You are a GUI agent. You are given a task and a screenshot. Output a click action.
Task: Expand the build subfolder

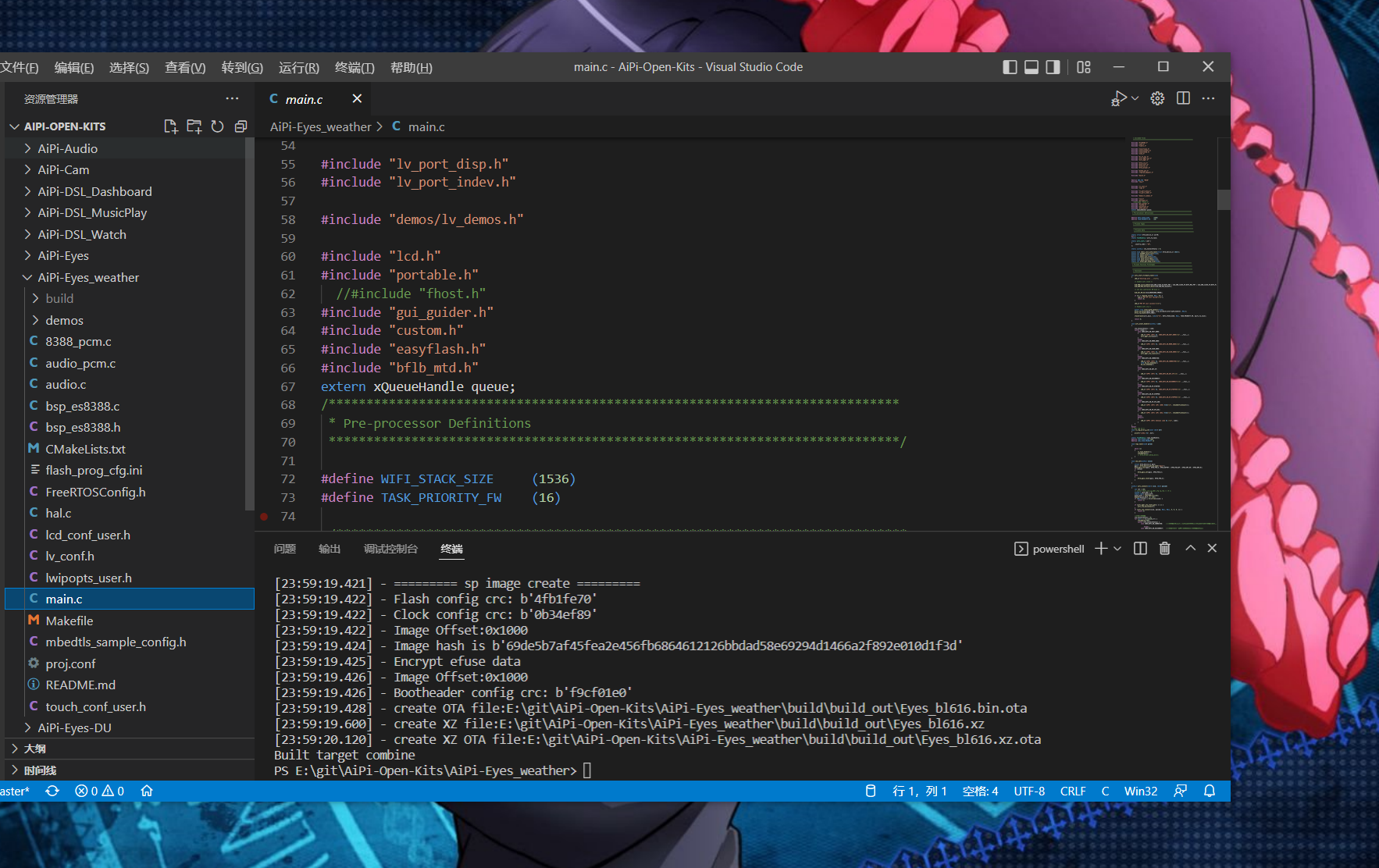coord(130,298)
